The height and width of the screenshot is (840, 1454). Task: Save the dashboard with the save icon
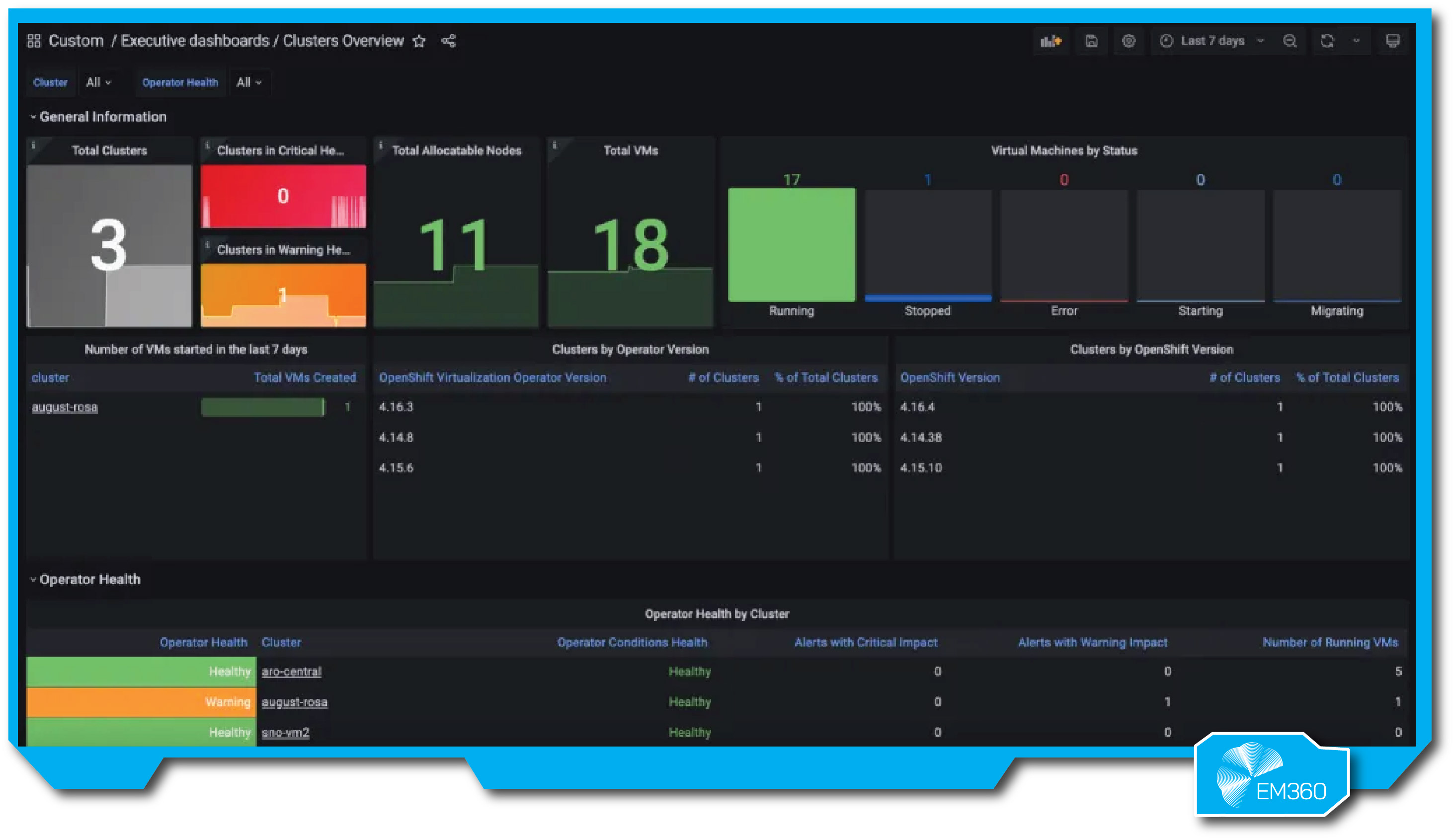point(1092,40)
